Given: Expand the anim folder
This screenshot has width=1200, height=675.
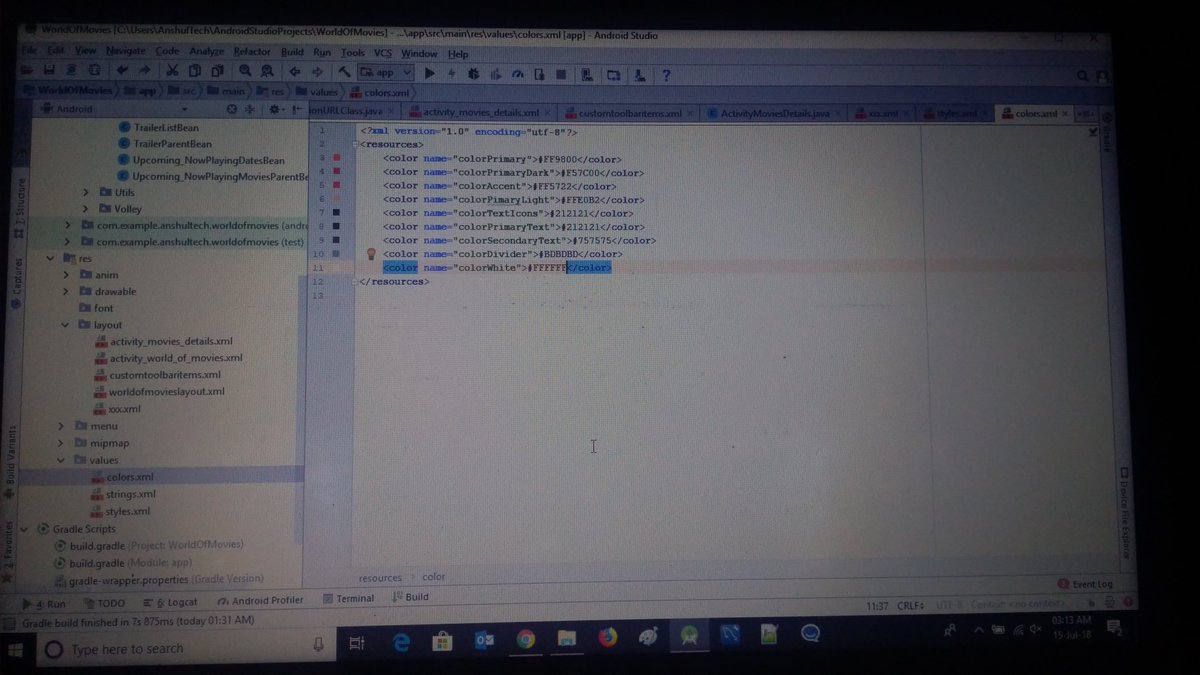Looking at the screenshot, I should point(65,275).
